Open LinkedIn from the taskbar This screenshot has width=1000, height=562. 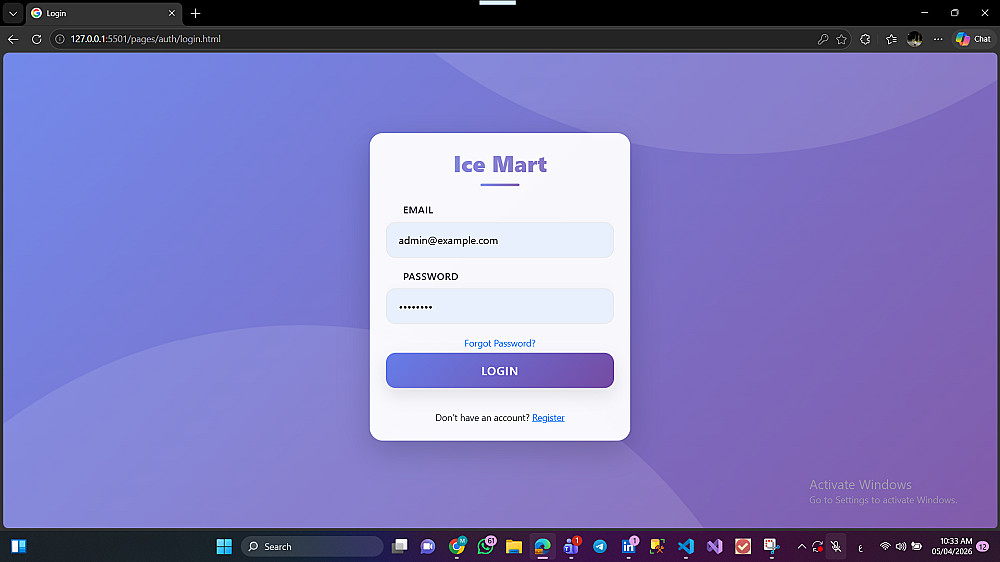click(x=628, y=546)
